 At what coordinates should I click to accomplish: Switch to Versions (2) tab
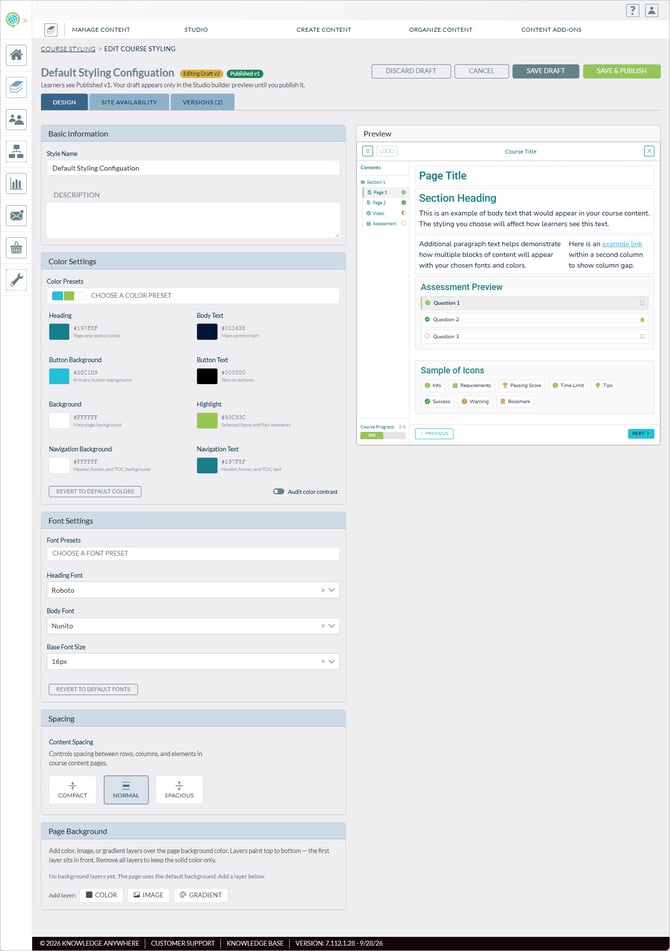pyautogui.click(x=203, y=102)
